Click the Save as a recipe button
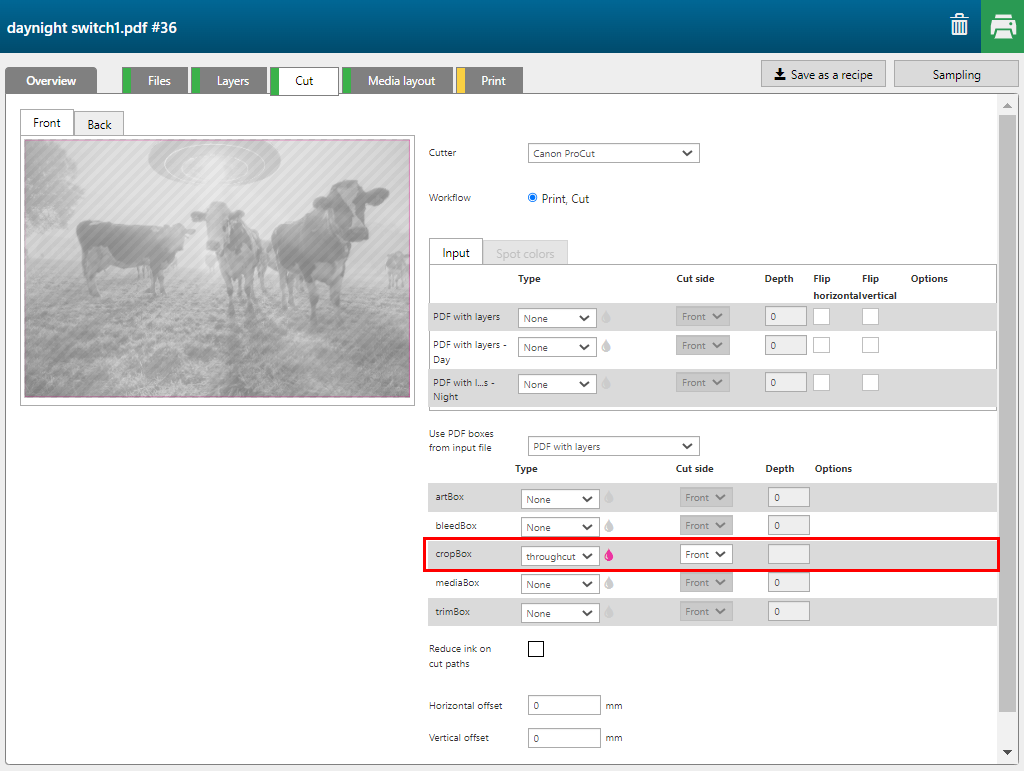Viewport: 1024px width, 771px height. [823, 74]
